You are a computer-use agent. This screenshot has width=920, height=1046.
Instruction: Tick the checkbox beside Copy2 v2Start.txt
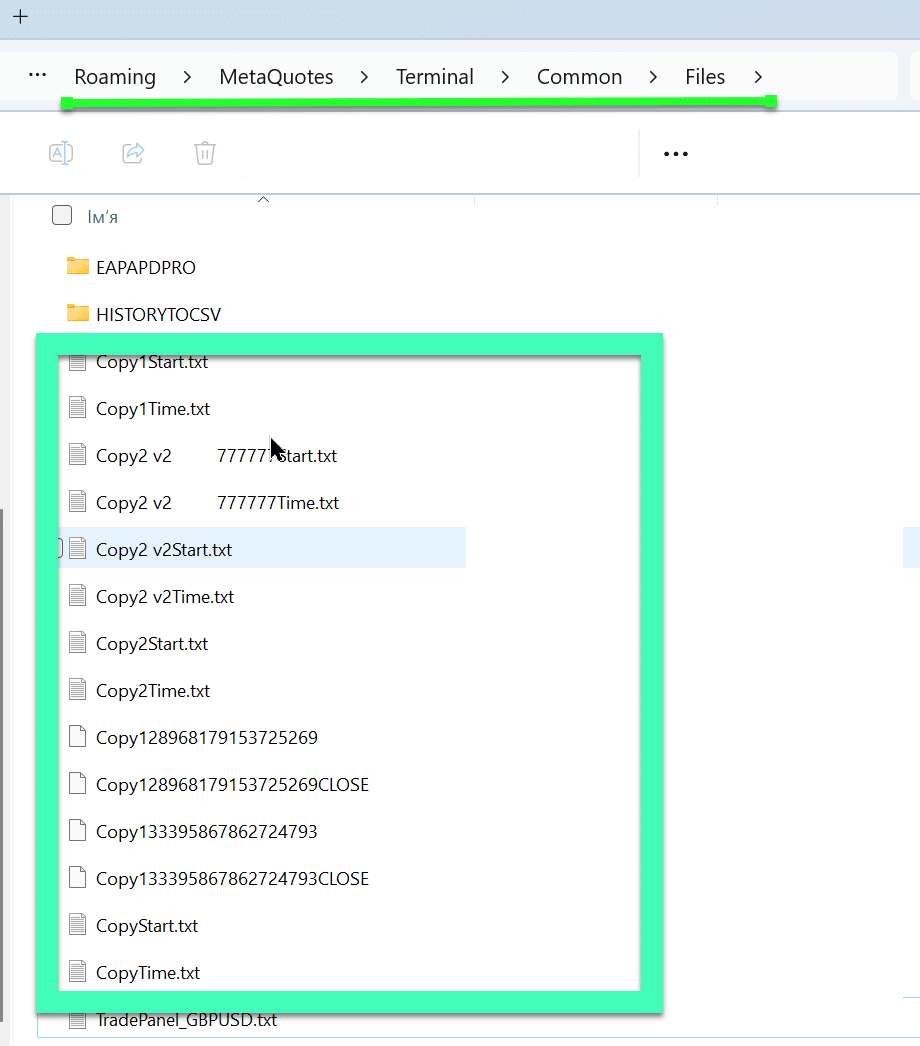click(59, 548)
